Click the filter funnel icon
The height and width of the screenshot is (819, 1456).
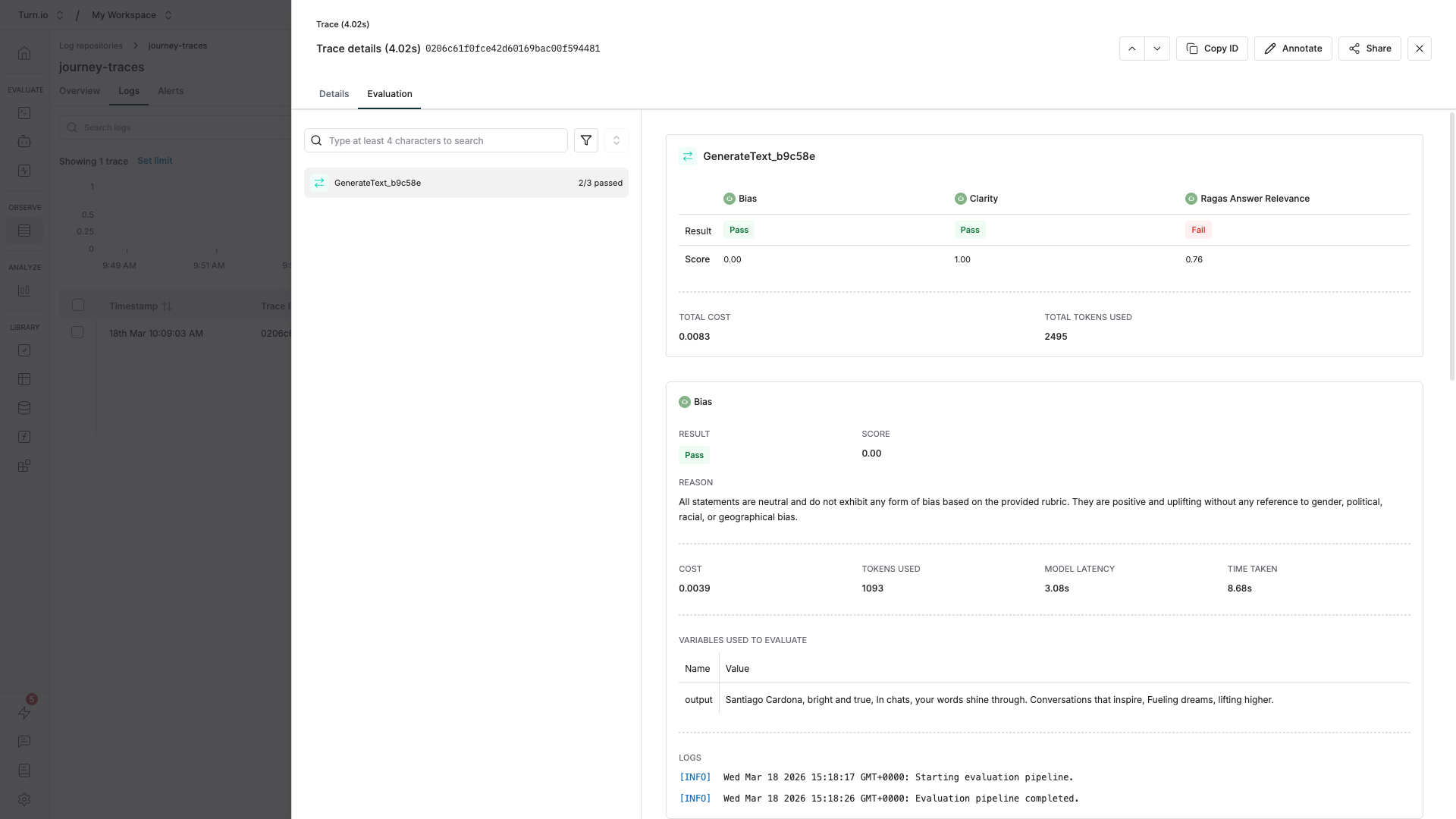pos(585,140)
